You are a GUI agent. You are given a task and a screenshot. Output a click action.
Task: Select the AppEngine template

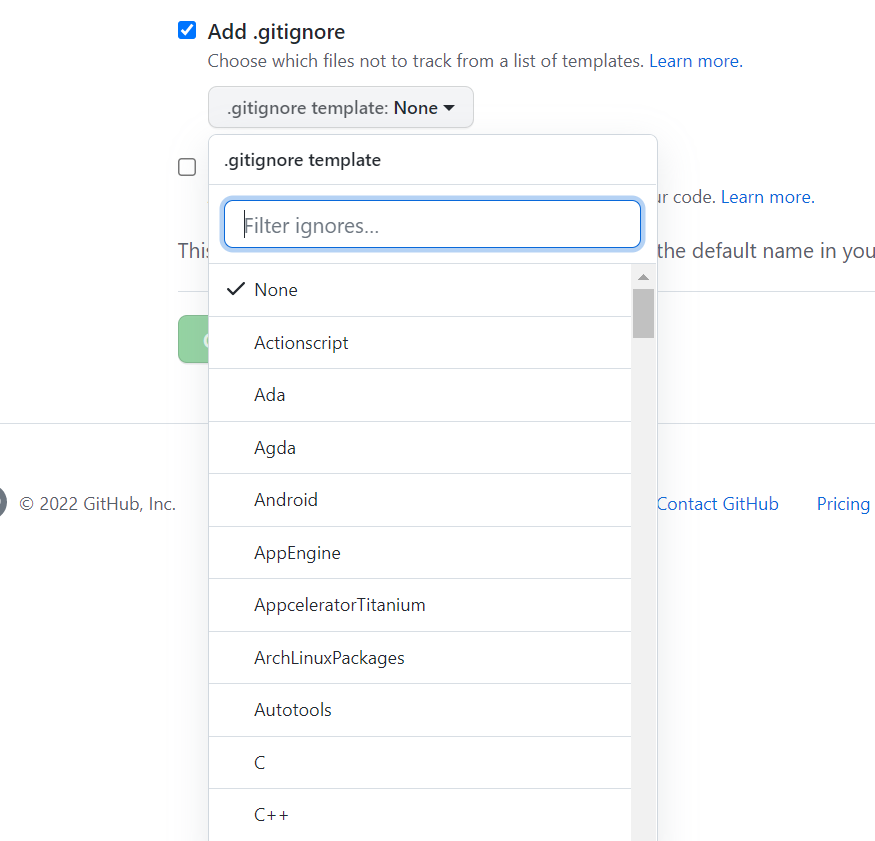[297, 553]
